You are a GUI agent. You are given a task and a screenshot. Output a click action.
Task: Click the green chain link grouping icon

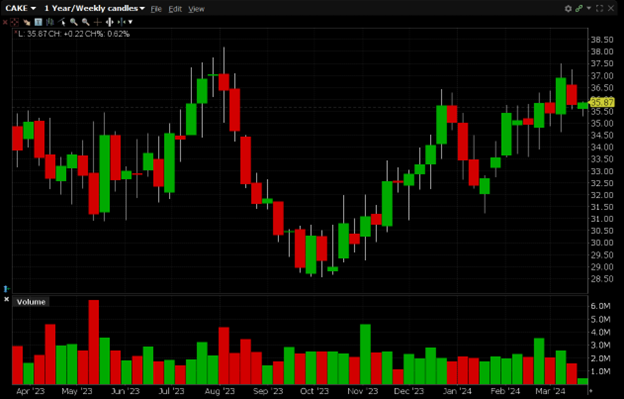[x=579, y=8]
